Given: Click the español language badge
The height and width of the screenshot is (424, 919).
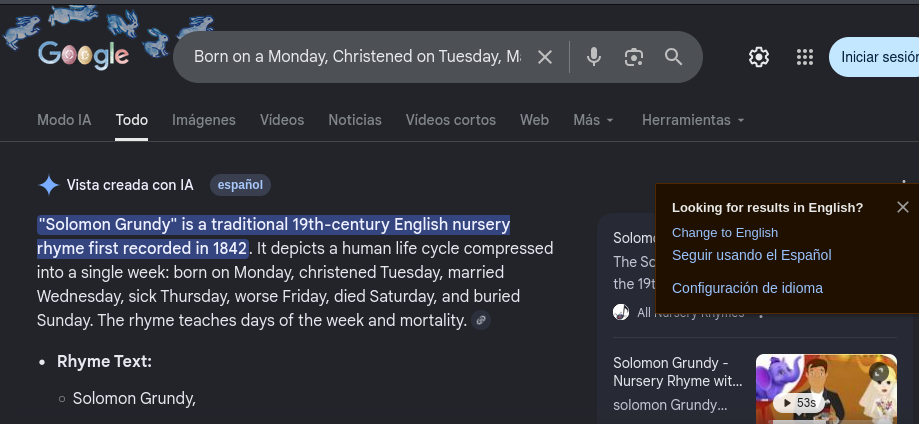Looking at the screenshot, I should click(x=240, y=185).
